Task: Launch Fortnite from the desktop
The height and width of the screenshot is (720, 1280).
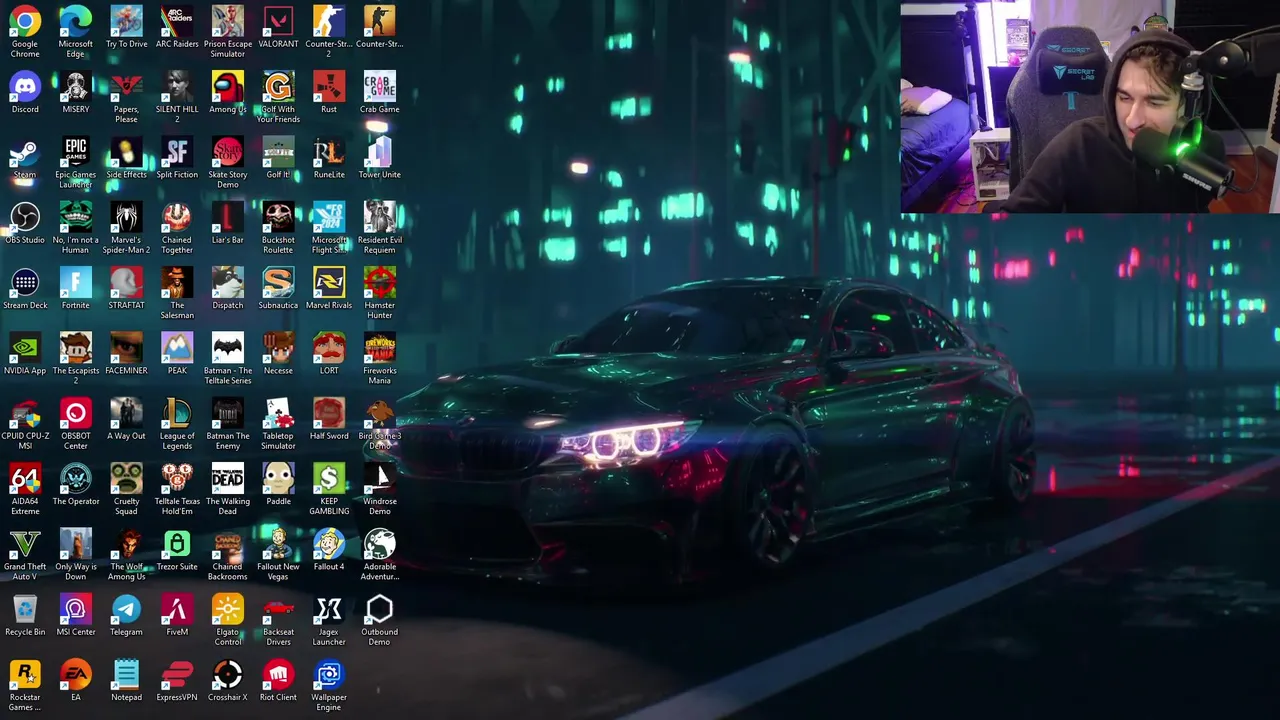Action: (x=76, y=283)
